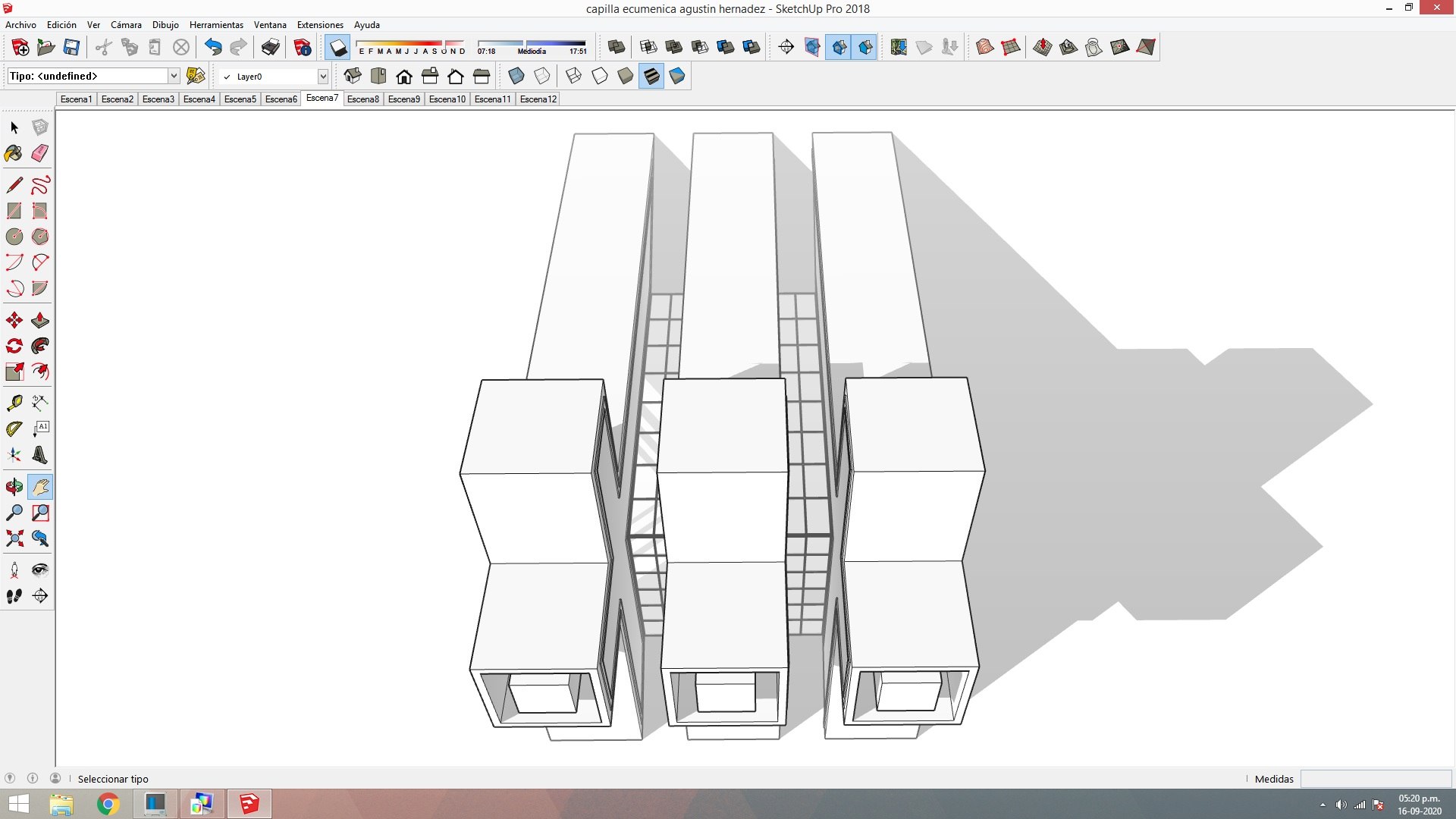The width and height of the screenshot is (1456, 819).
Task: Open the Layer0 layer dropdown
Action: [322, 76]
